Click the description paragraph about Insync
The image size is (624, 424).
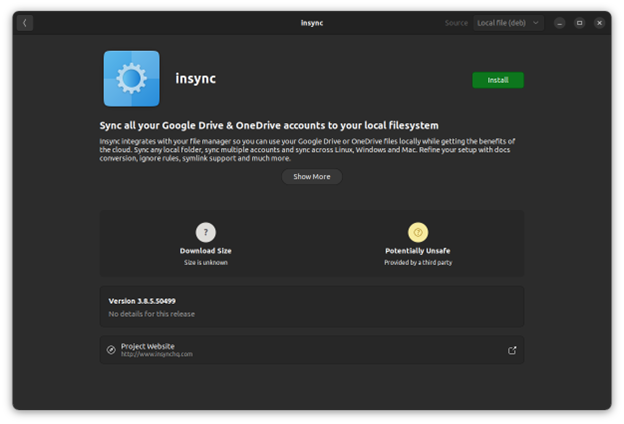click(307, 150)
